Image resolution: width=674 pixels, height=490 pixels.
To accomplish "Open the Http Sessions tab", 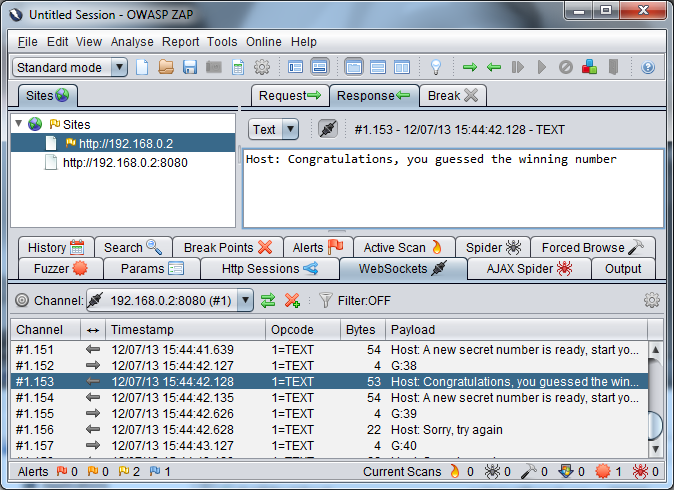I will click(x=270, y=269).
